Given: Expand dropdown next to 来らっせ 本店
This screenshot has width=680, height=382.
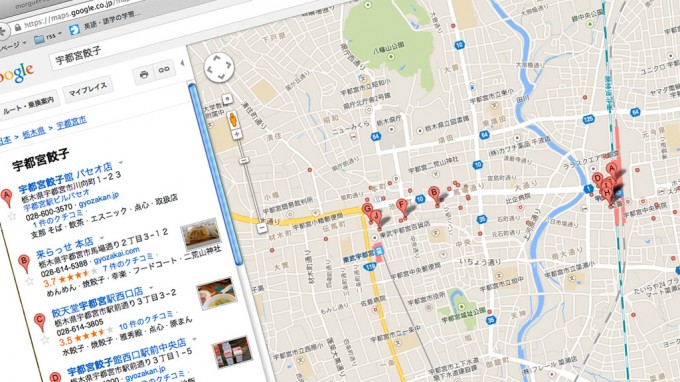Looking at the screenshot, I should (x=102, y=238).
